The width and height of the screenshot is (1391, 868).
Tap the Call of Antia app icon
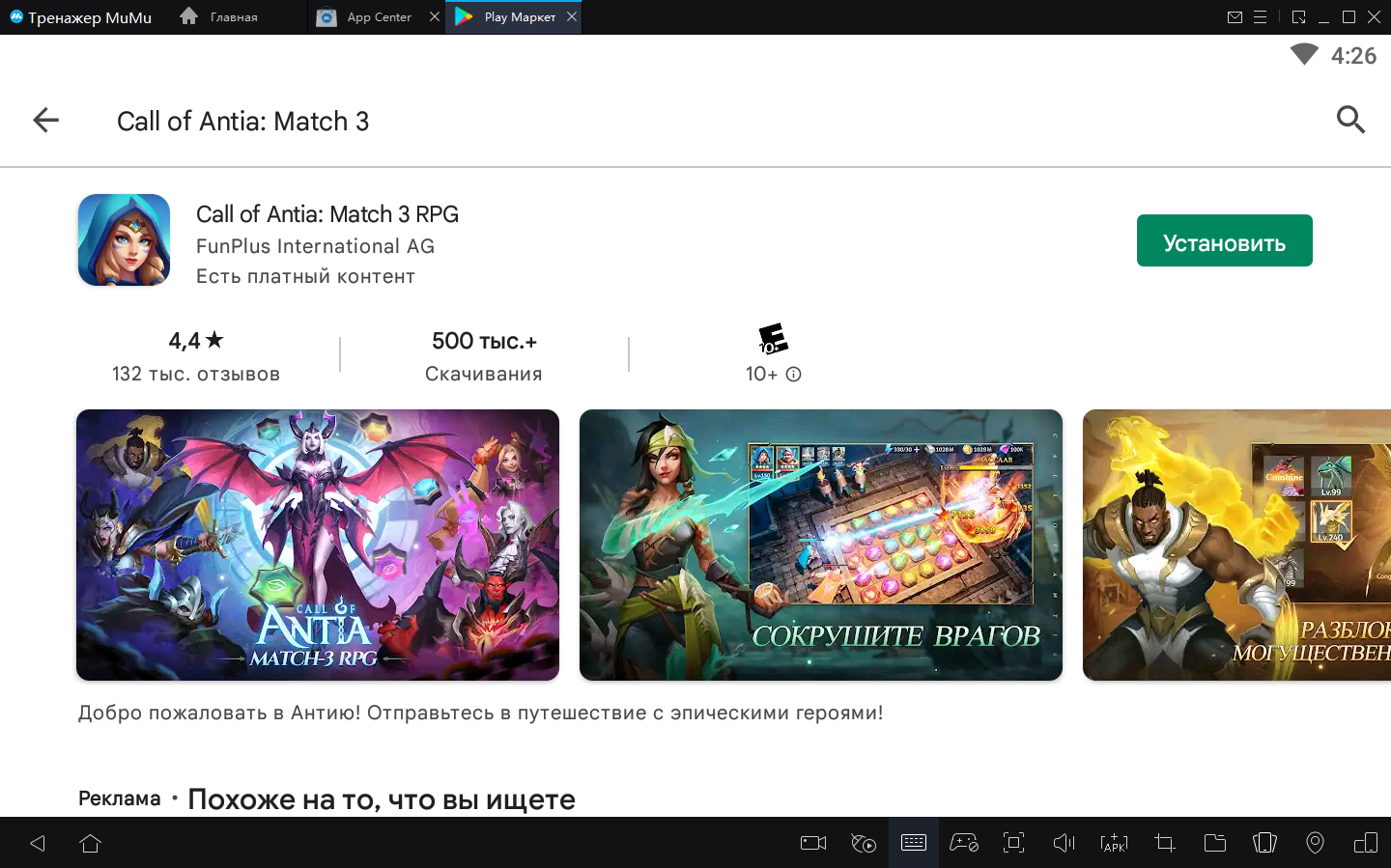tap(124, 239)
